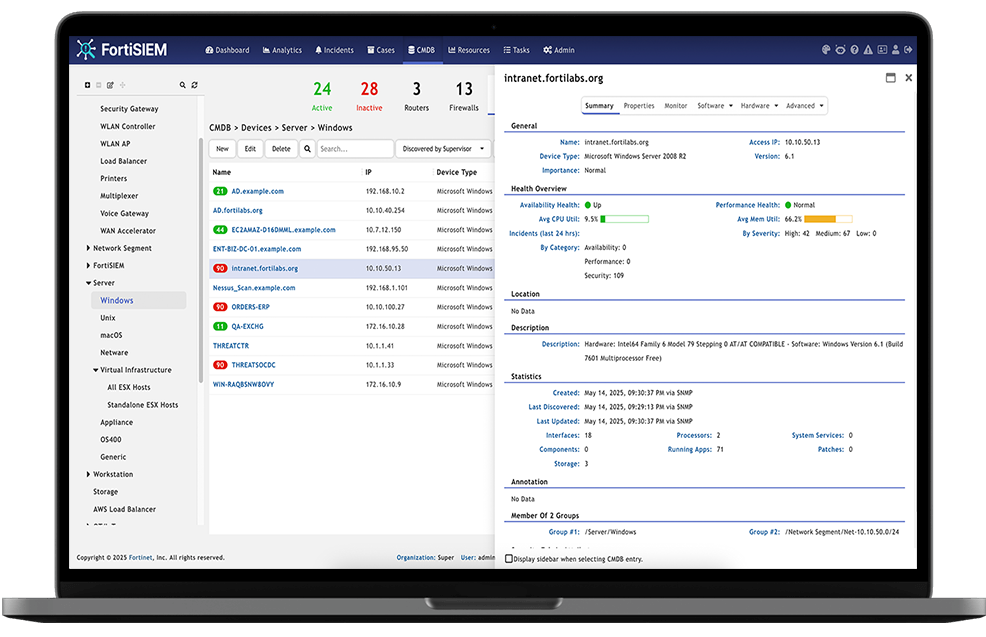Collapse the Virtual Infrastructure tree node

(95, 370)
